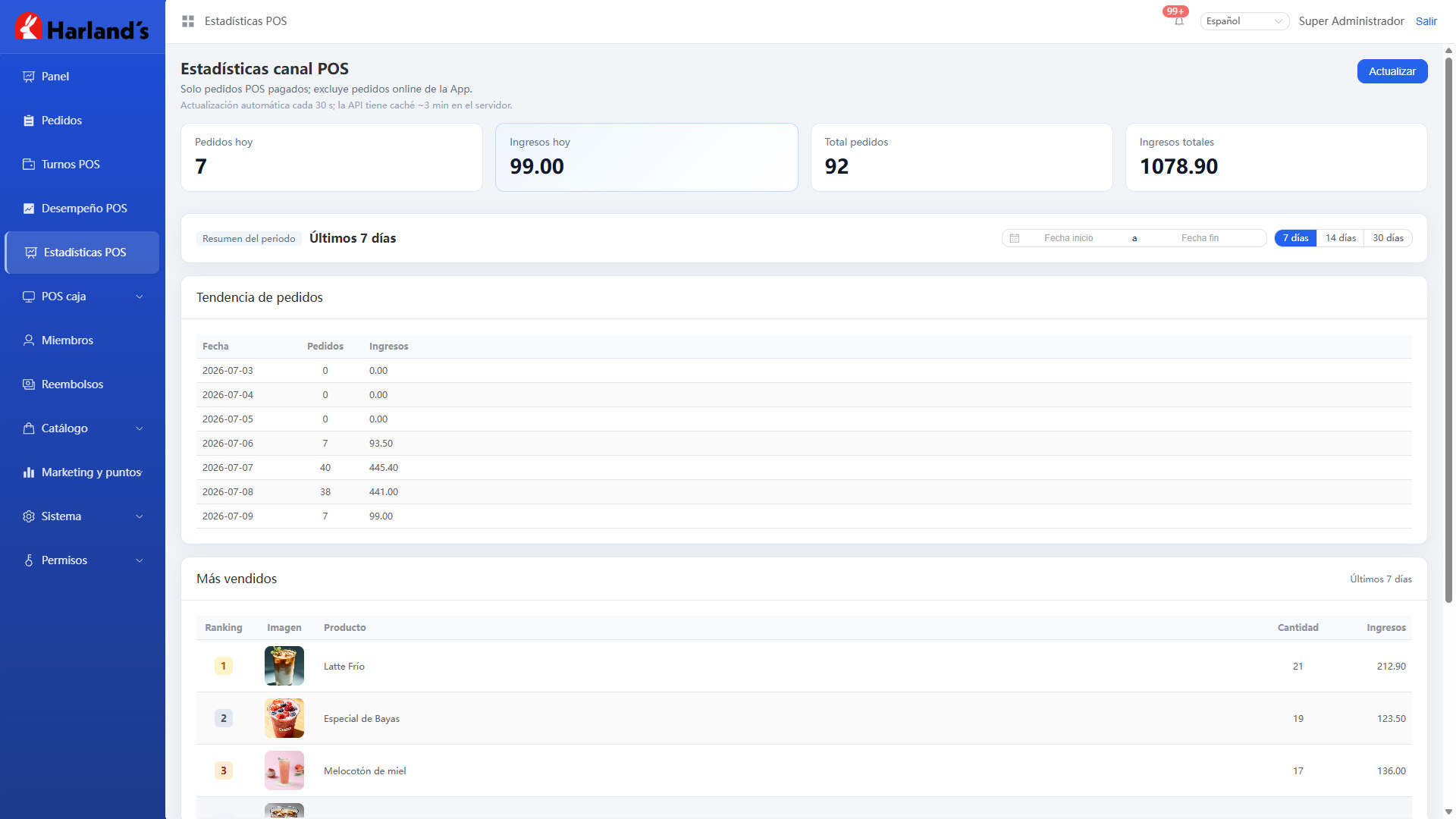Click the ranking 3 badge

click(x=223, y=770)
